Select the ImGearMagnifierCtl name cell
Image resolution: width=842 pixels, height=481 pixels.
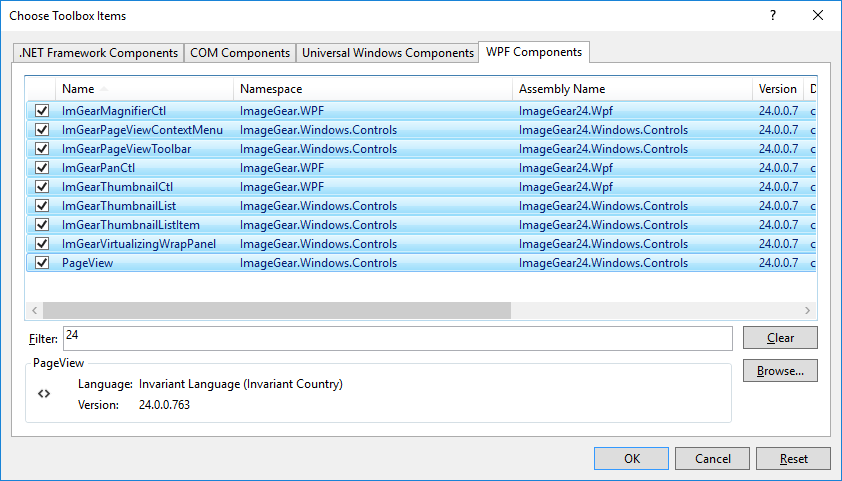[114, 111]
